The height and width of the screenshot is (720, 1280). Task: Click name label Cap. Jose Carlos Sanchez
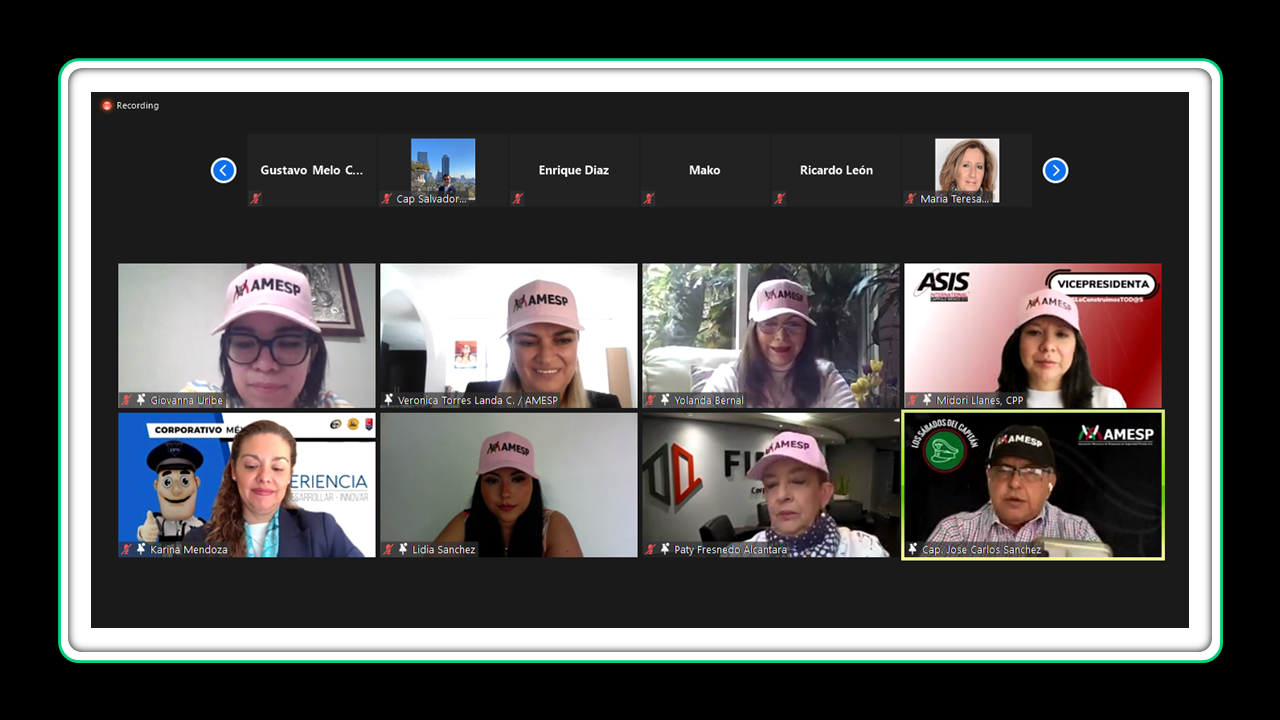point(982,549)
